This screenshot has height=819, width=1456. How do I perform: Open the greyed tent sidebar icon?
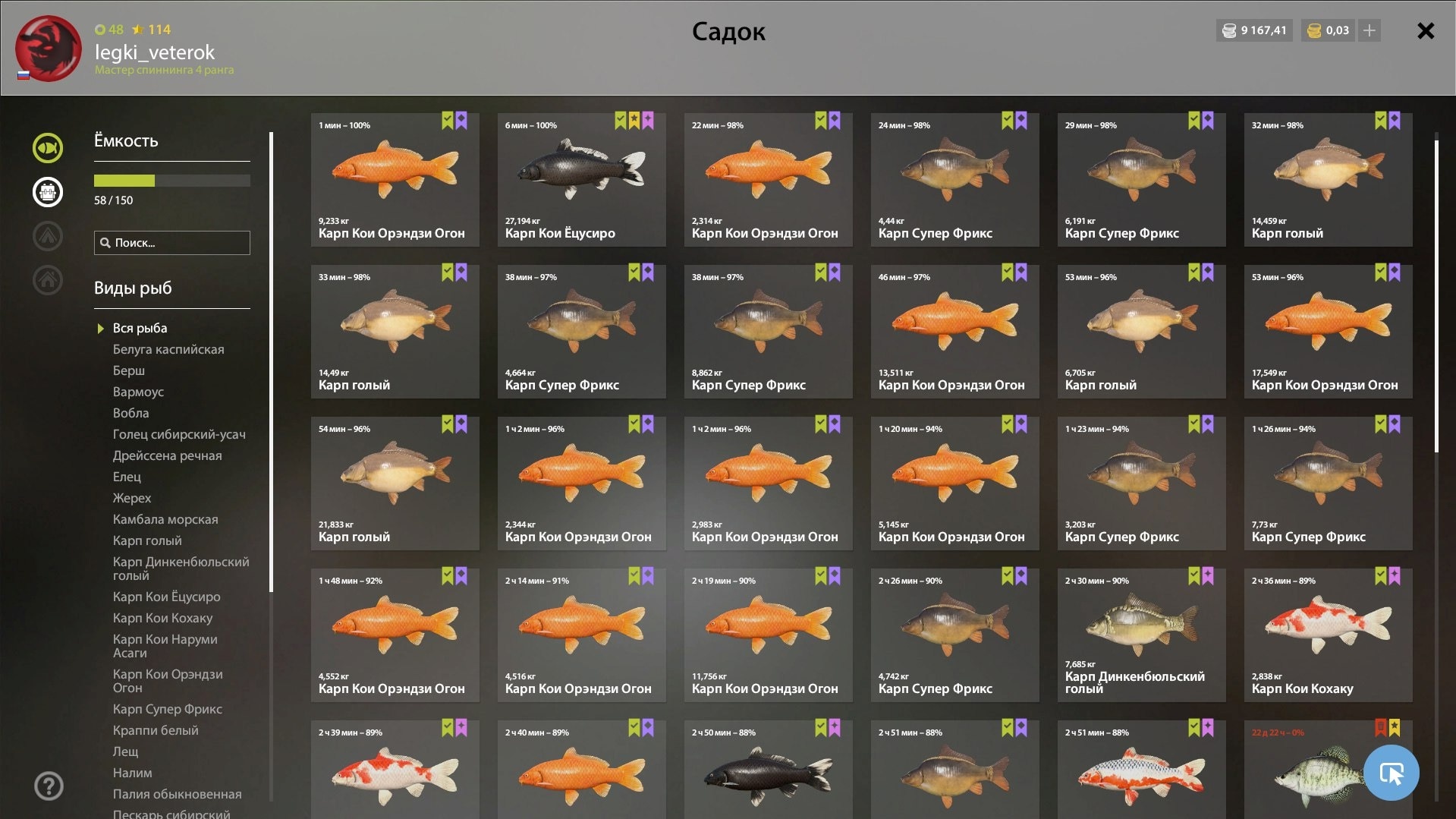(x=48, y=236)
